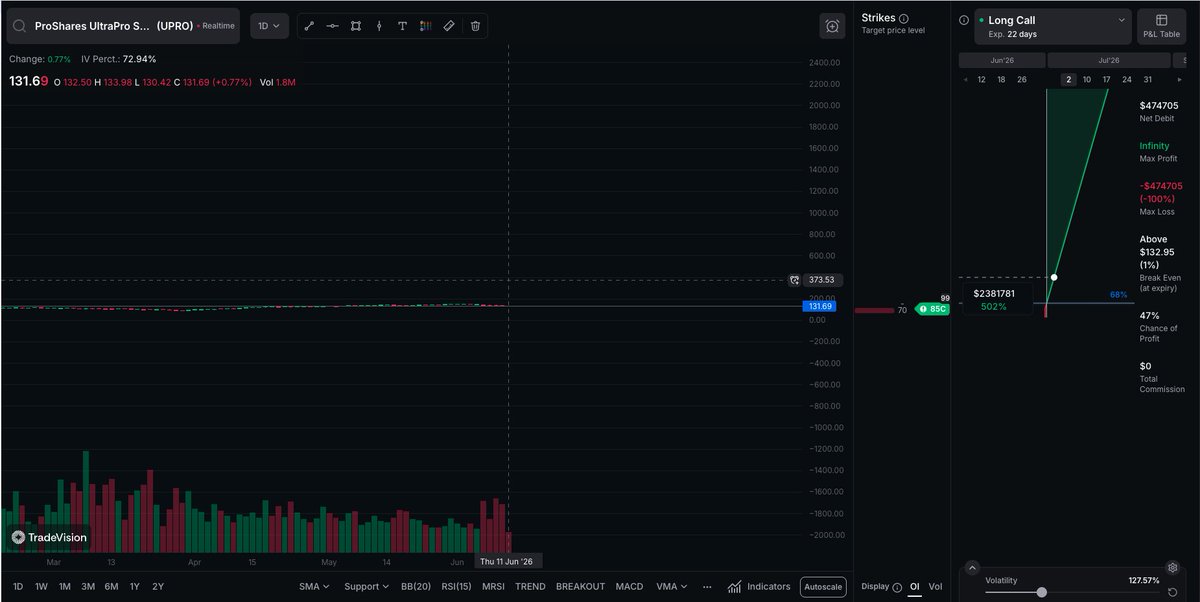Select the Jun'26 expiration month
Viewport: 1200px width, 602px height.
(x=1001, y=60)
